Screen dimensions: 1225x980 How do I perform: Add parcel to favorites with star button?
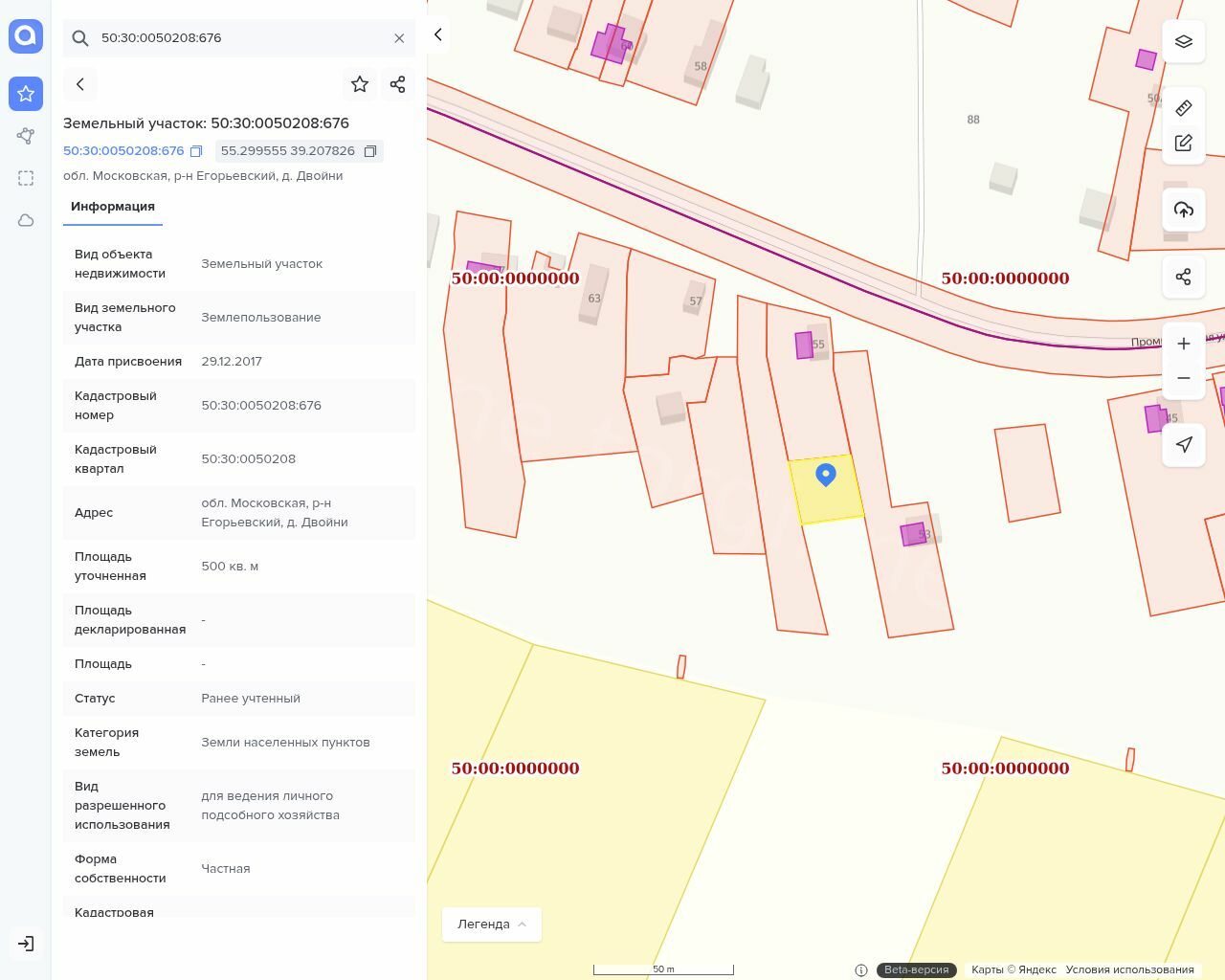pos(360,84)
